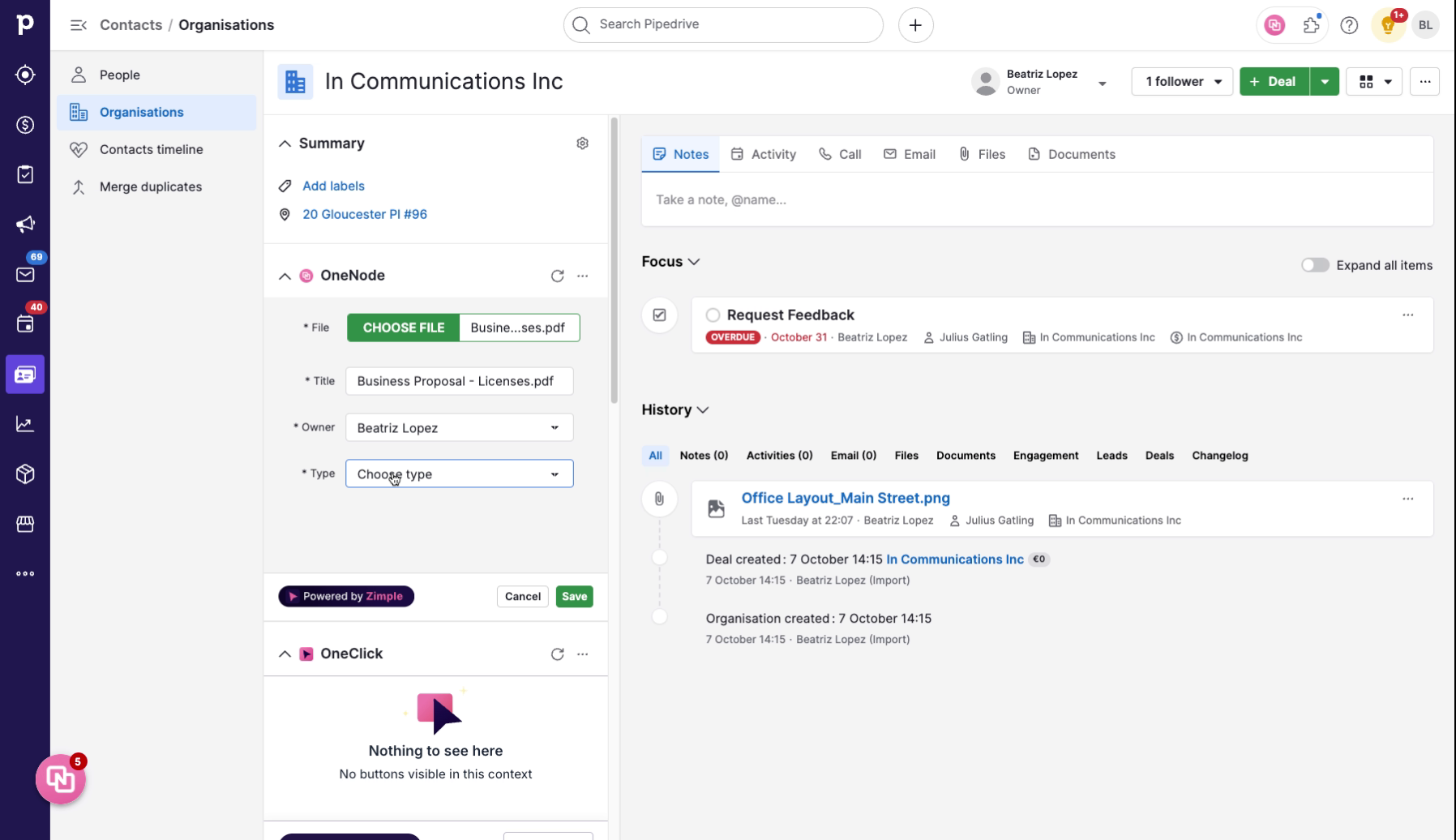Image resolution: width=1456 pixels, height=840 pixels.
Task: Click the Add labels link
Action: point(333,186)
